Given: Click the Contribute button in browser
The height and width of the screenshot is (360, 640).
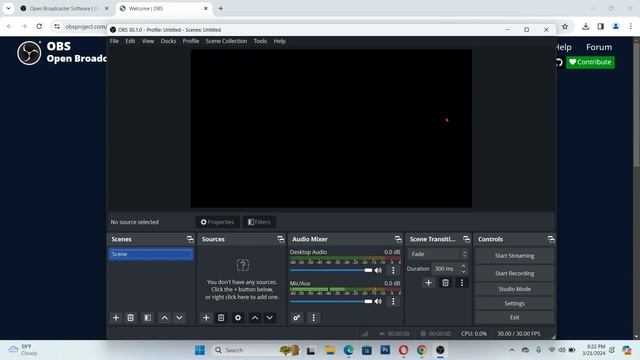Looking at the screenshot, I should coord(590,62).
